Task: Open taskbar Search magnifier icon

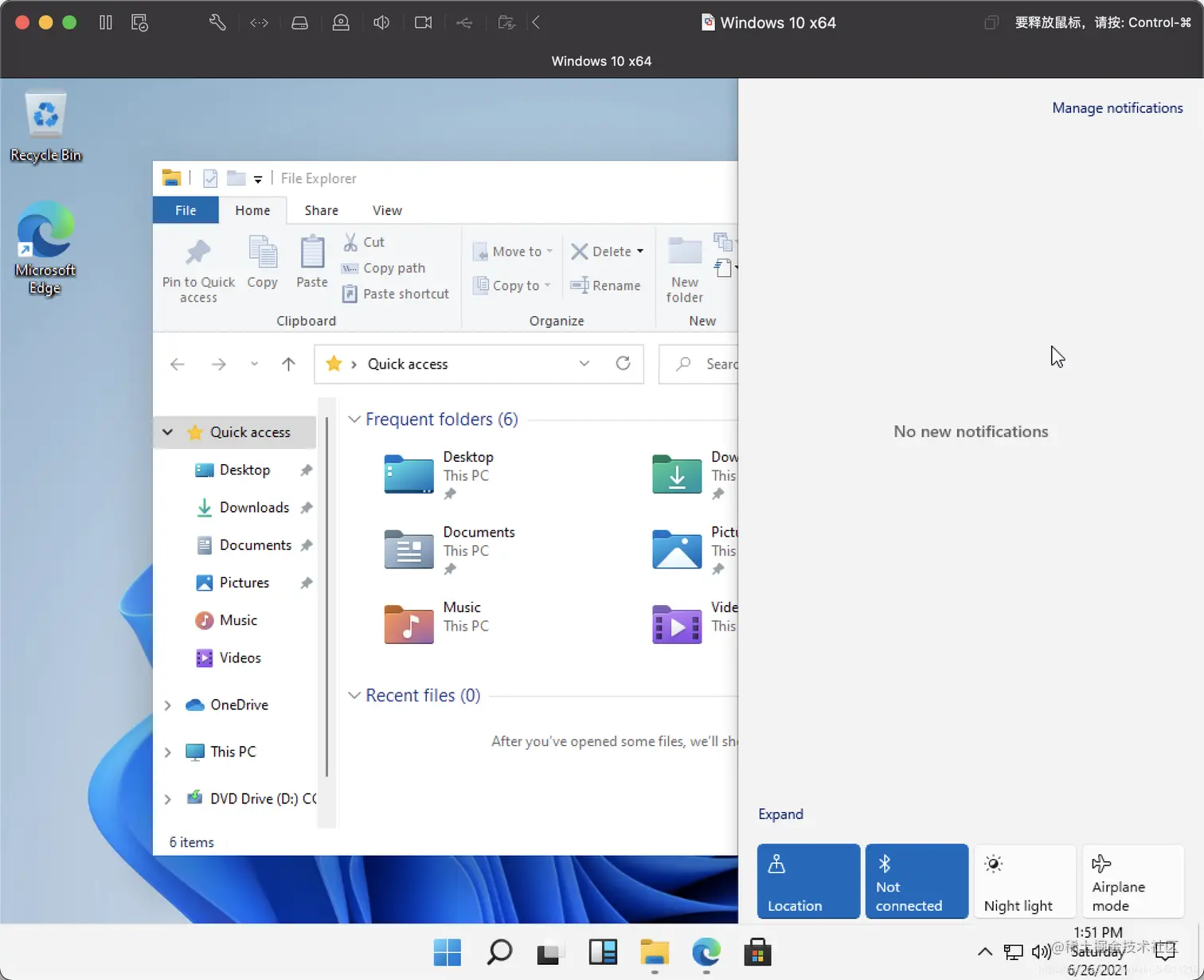Action: [x=499, y=952]
